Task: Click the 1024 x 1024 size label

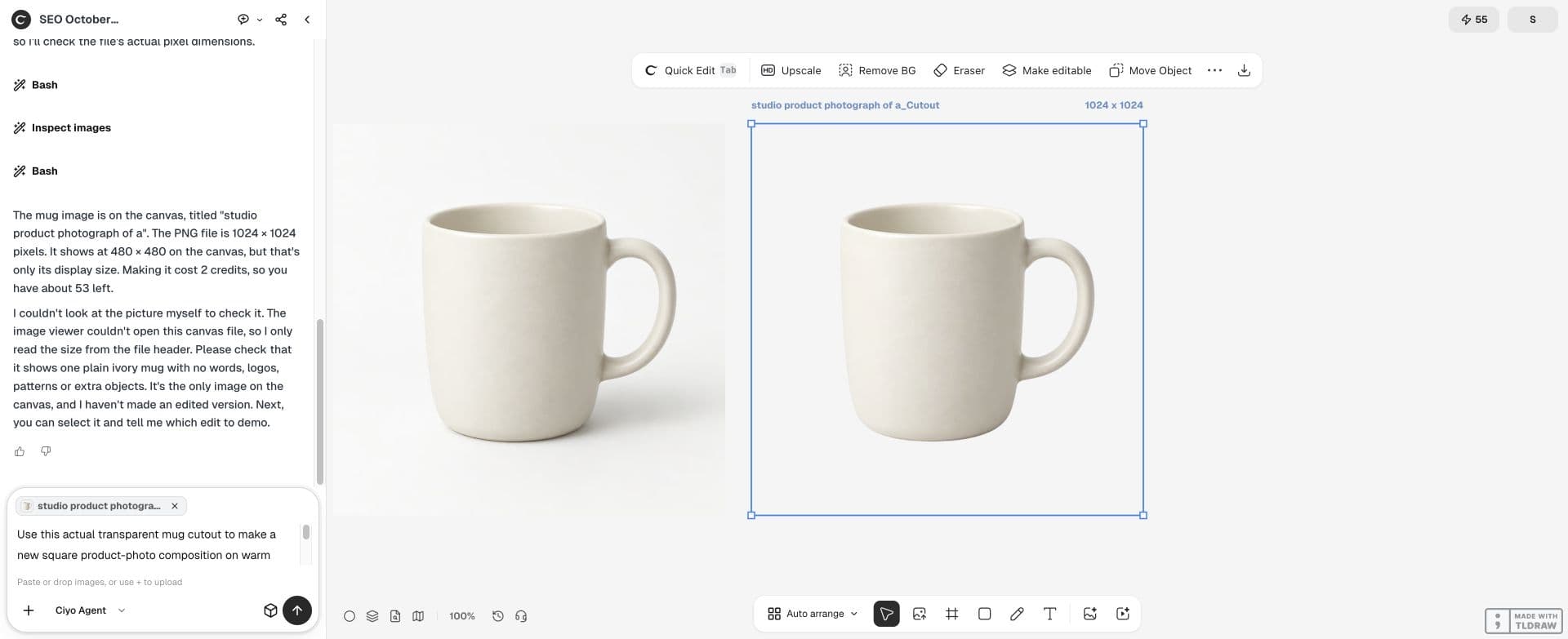Action: 1114,105
